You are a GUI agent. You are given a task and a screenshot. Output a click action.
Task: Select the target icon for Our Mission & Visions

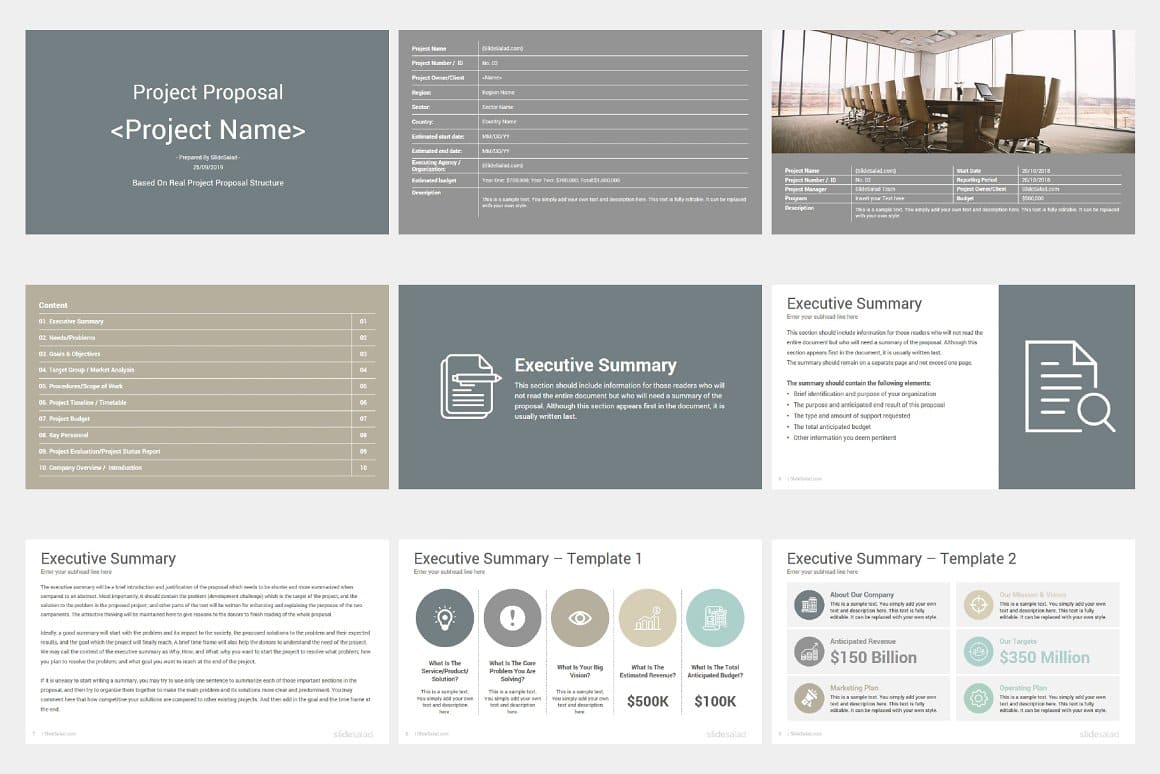[x=976, y=603]
